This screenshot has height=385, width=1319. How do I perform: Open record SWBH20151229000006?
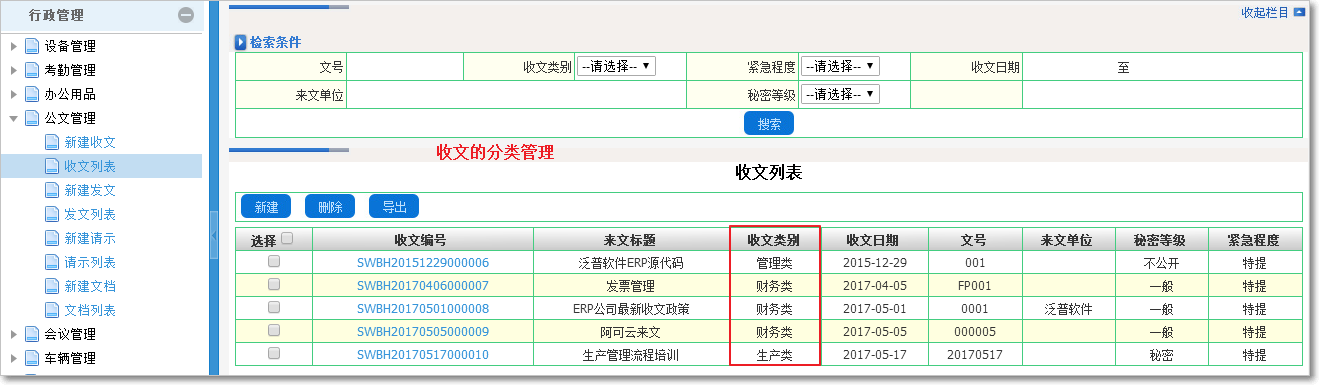click(423, 263)
